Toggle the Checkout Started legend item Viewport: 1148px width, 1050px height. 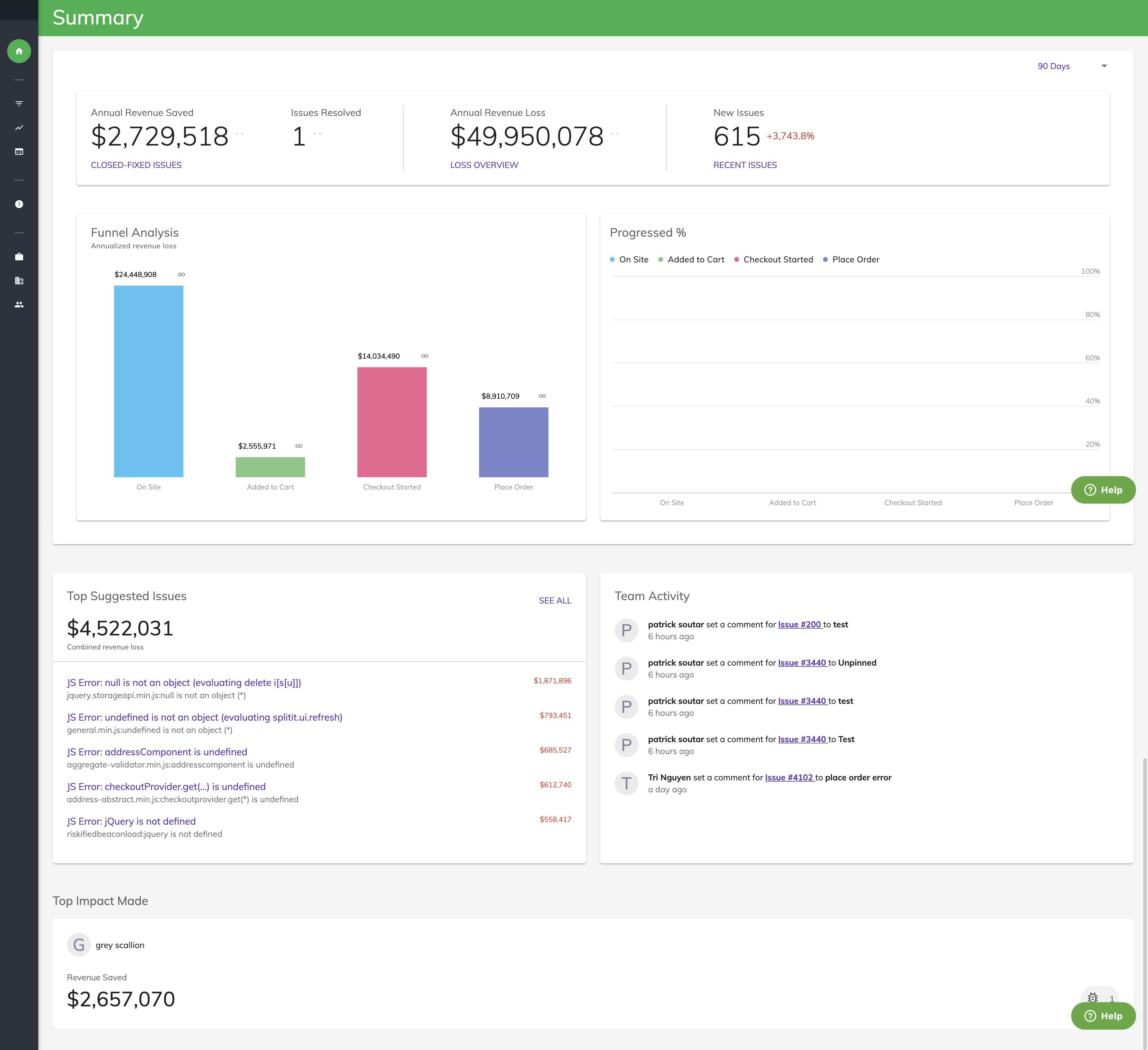click(774, 259)
